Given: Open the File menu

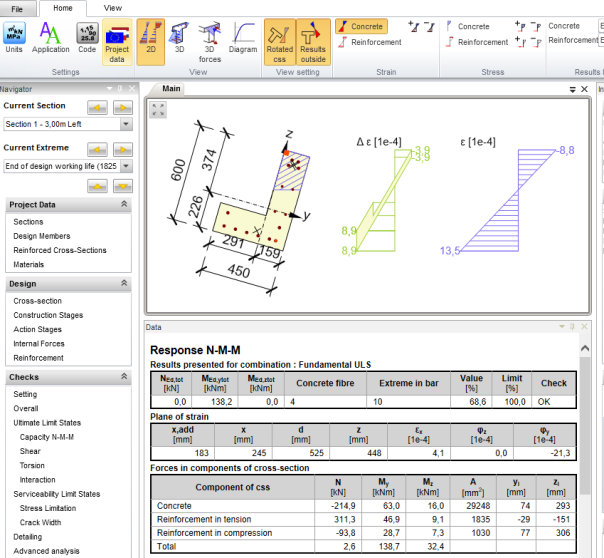Looking at the screenshot, I should (x=19, y=7).
